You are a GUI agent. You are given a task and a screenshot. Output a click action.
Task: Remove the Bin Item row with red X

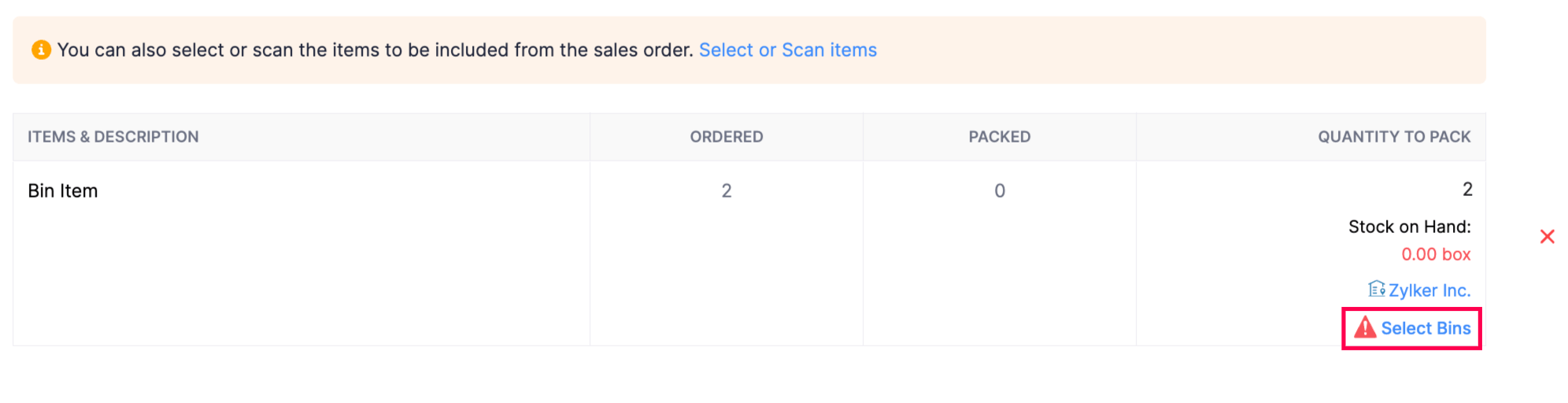[x=1547, y=237]
